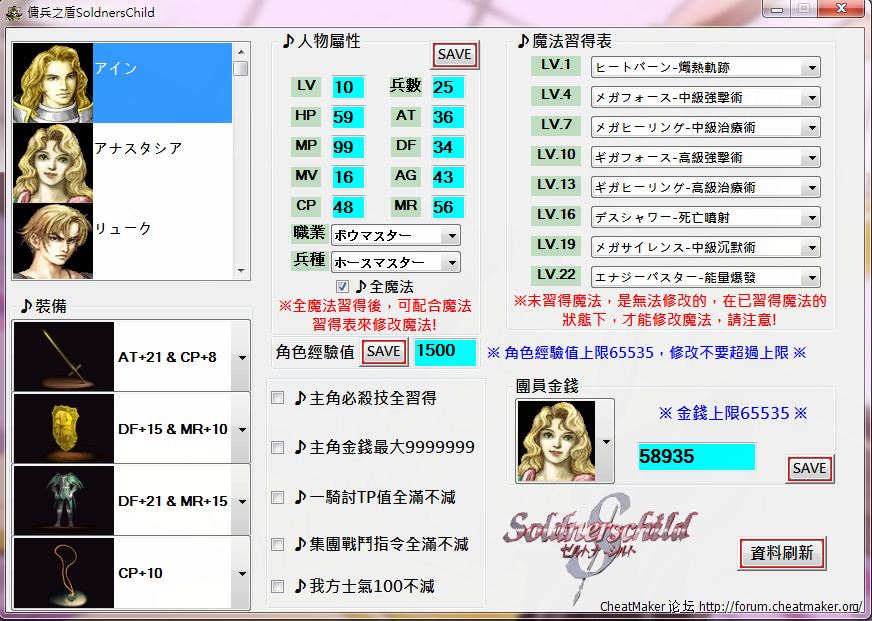Expand the AT+21 & CP+8 weapon dropdown
The height and width of the screenshot is (621, 872).
tap(241, 357)
